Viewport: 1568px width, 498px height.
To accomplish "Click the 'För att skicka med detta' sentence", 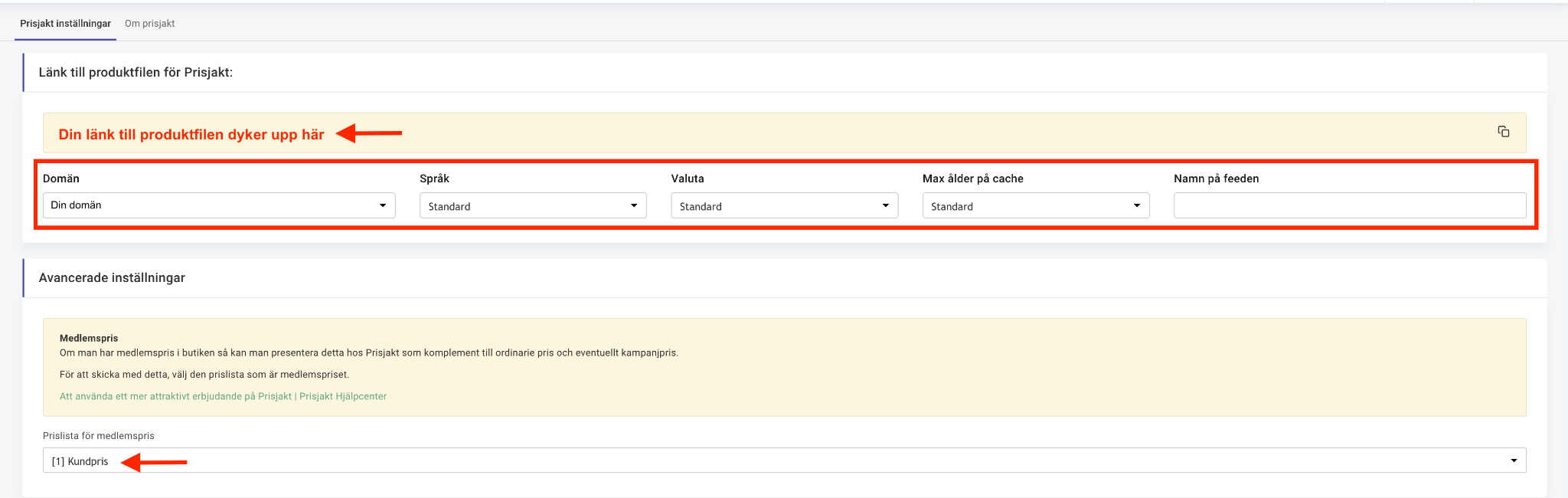I will [204, 375].
